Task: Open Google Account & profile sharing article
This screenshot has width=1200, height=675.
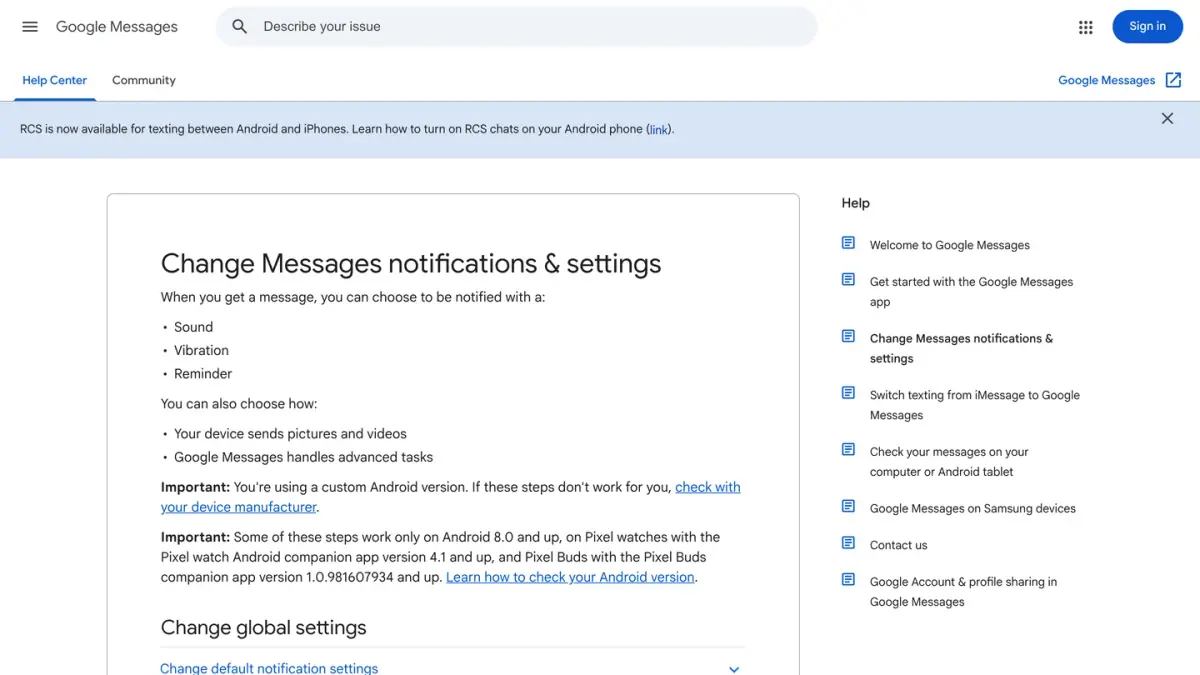Action: click(963, 592)
